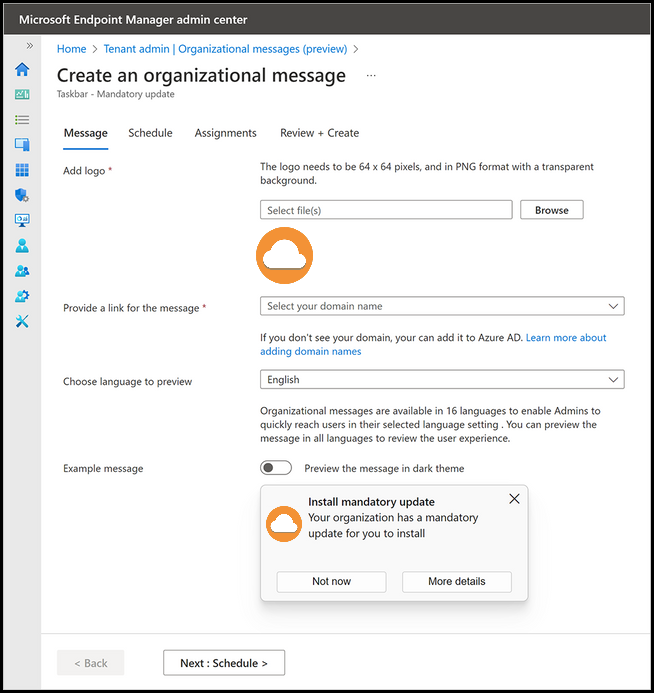This screenshot has width=654, height=693.
Task: Open the language preview dropdown showing English
Action: click(442, 380)
